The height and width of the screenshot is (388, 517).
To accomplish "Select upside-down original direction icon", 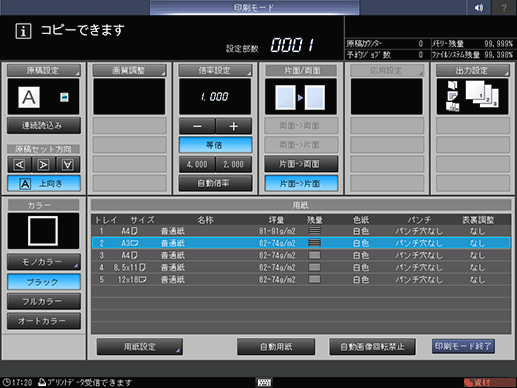I will [68, 164].
